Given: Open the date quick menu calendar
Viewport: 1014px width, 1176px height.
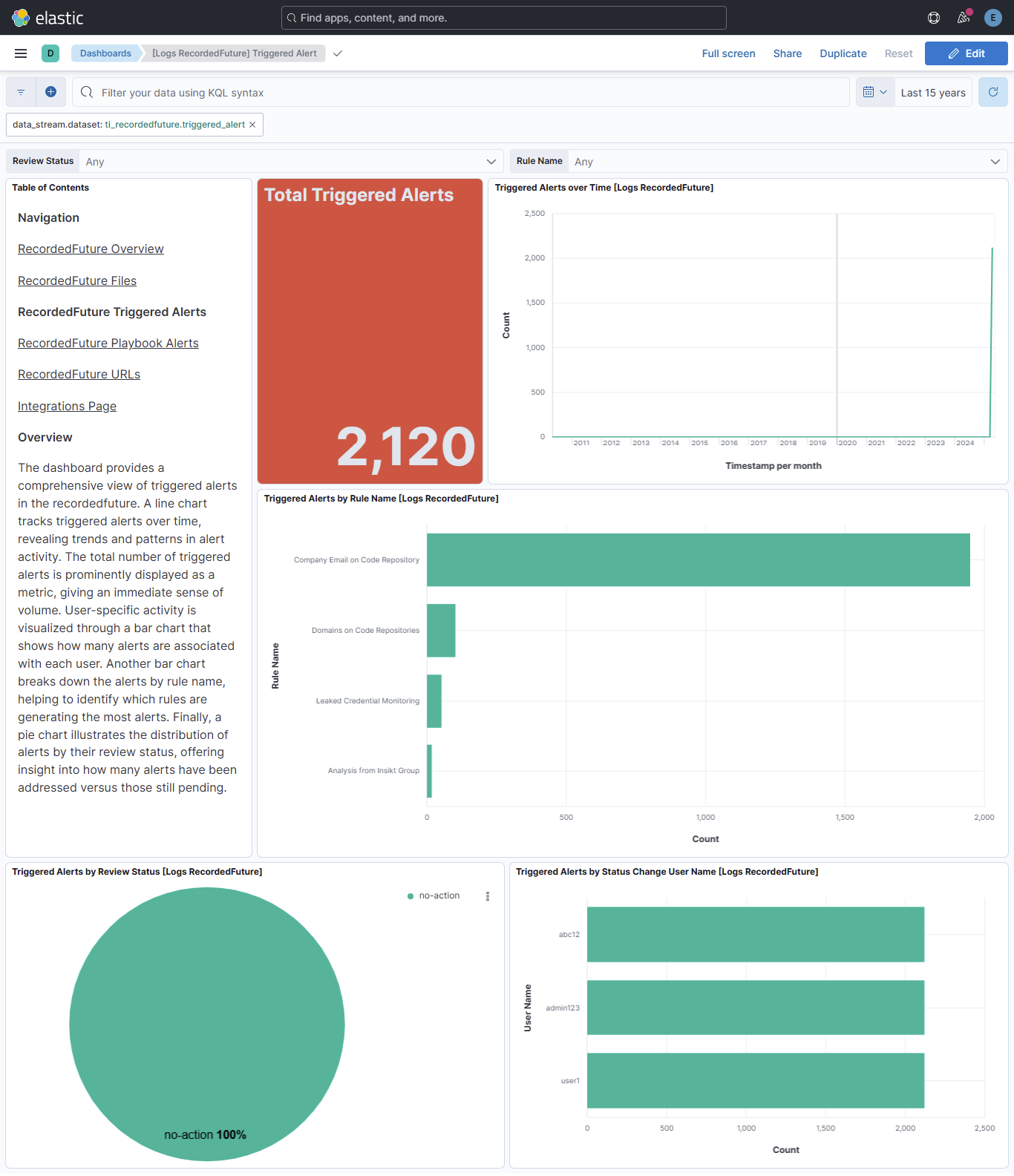Looking at the screenshot, I should tap(874, 92).
